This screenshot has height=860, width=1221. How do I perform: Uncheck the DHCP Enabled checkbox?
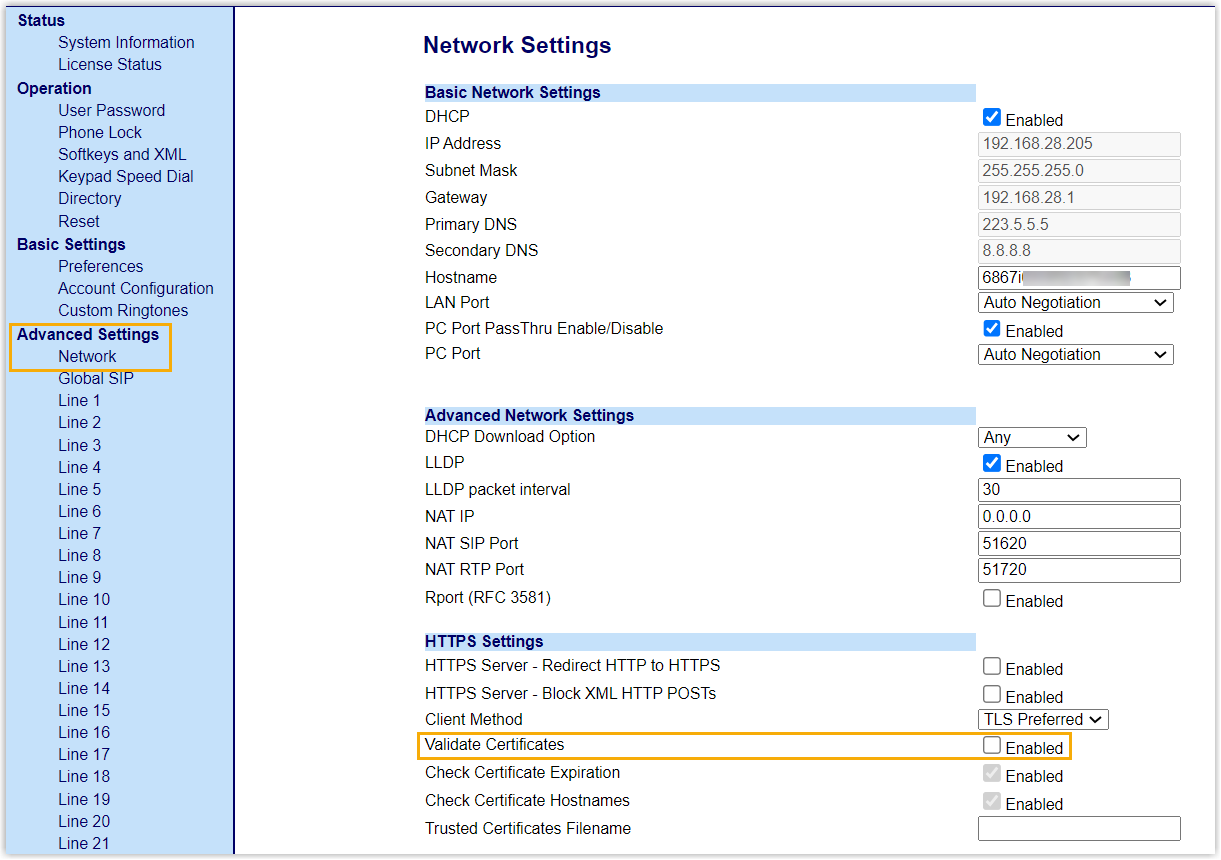(992, 118)
